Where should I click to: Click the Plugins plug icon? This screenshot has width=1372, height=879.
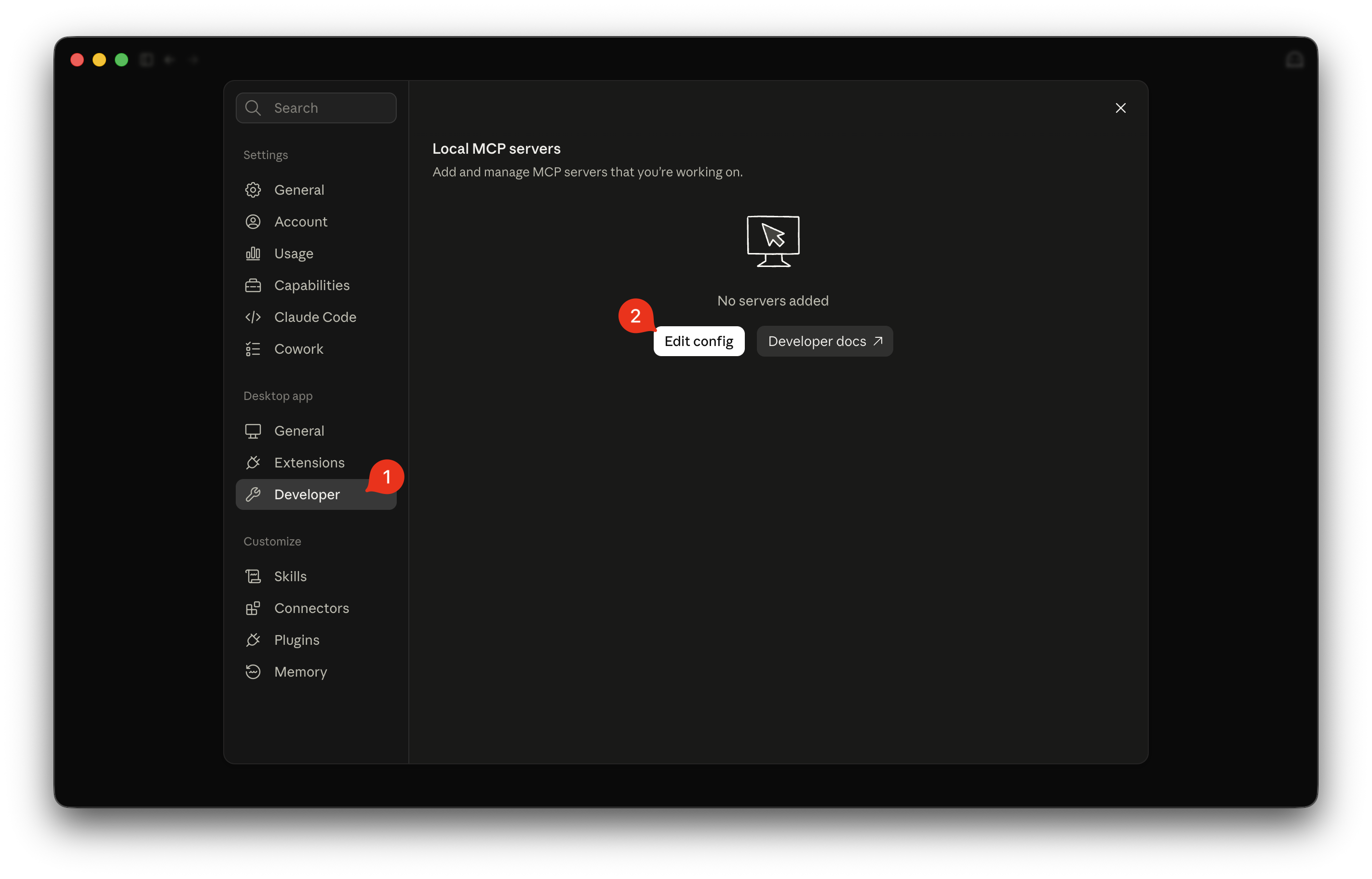pyautogui.click(x=253, y=640)
